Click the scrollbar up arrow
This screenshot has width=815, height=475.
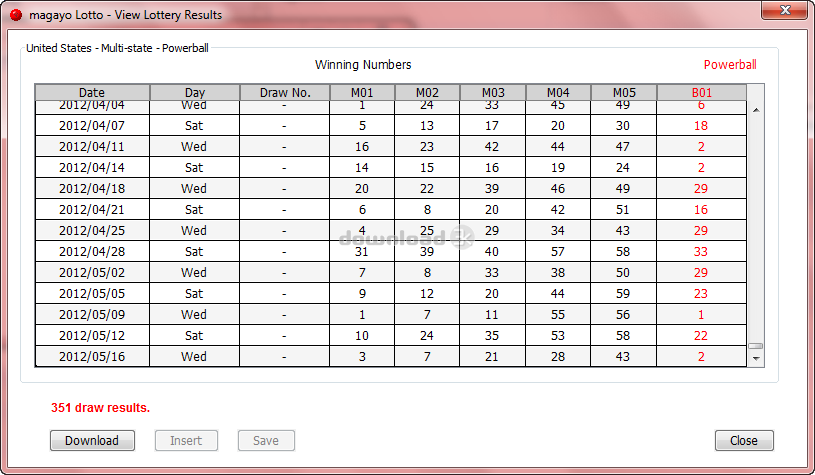pos(756,111)
